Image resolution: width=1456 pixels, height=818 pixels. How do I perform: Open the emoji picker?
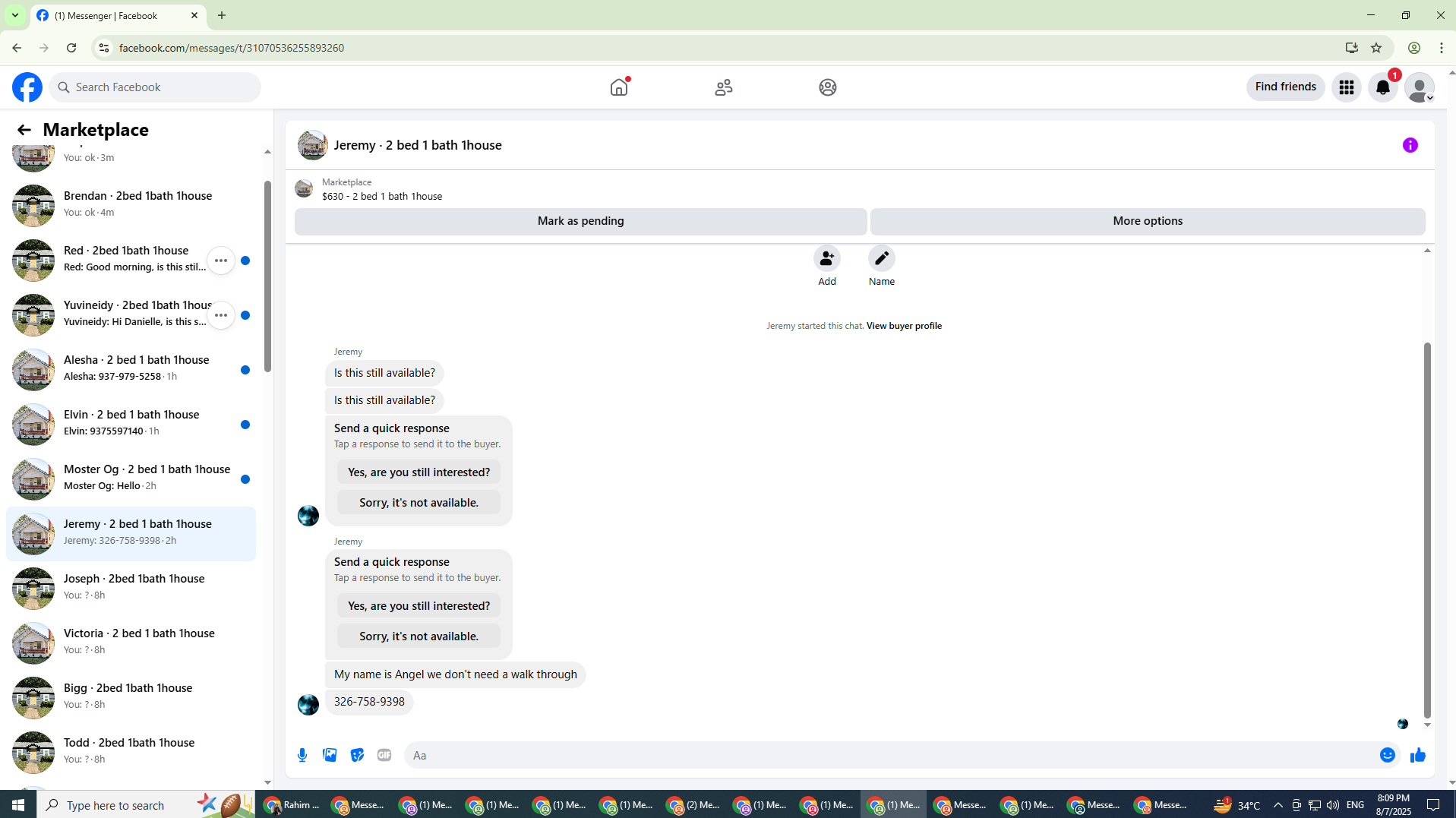1388,755
